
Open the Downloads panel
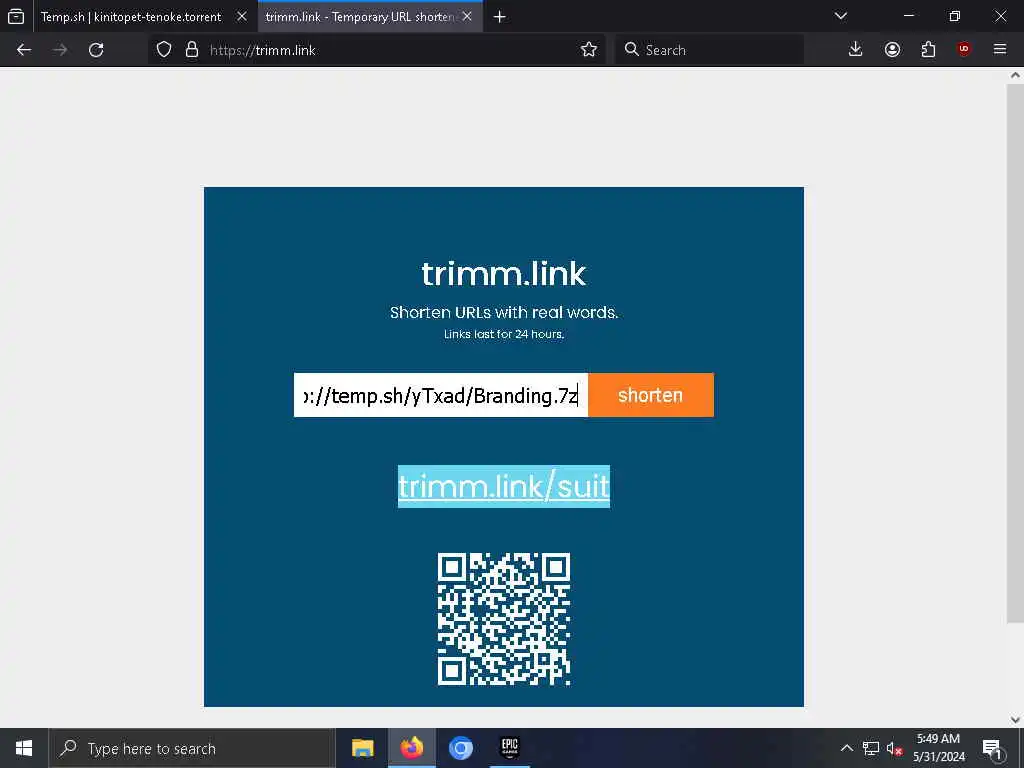point(856,50)
